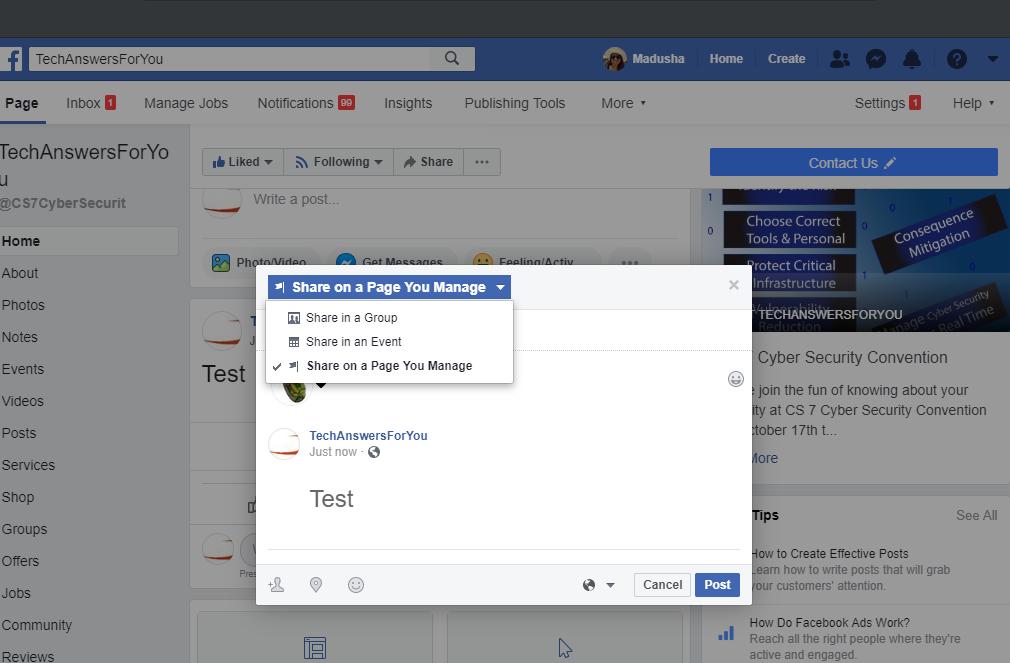This screenshot has height=663, width=1010.
Task: Open the Insights tab
Action: pyautogui.click(x=408, y=103)
